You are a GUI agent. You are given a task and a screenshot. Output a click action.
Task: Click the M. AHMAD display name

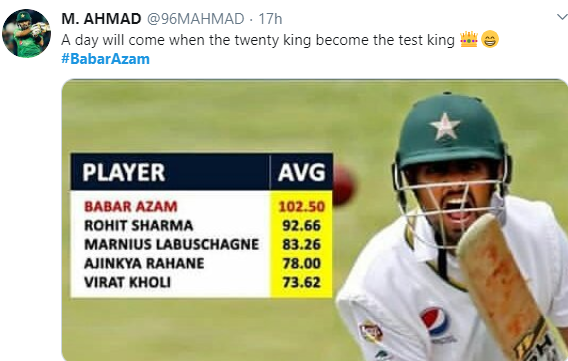click(x=101, y=18)
